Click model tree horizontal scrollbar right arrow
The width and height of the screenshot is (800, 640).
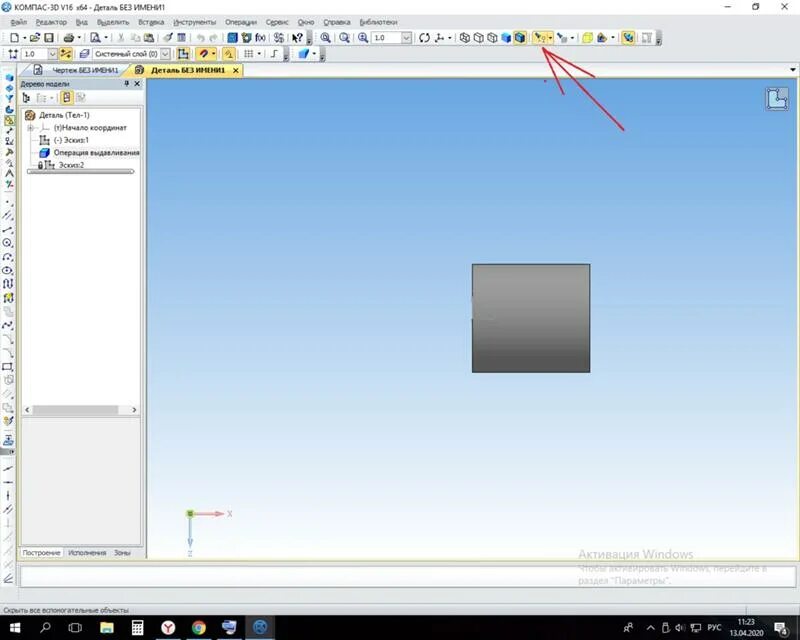[134, 410]
